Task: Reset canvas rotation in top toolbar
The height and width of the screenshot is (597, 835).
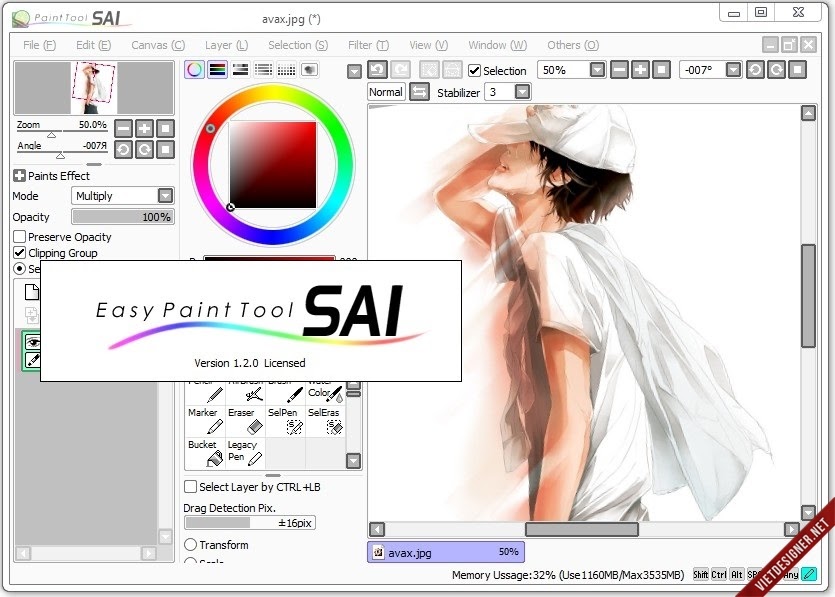Action: (x=798, y=70)
